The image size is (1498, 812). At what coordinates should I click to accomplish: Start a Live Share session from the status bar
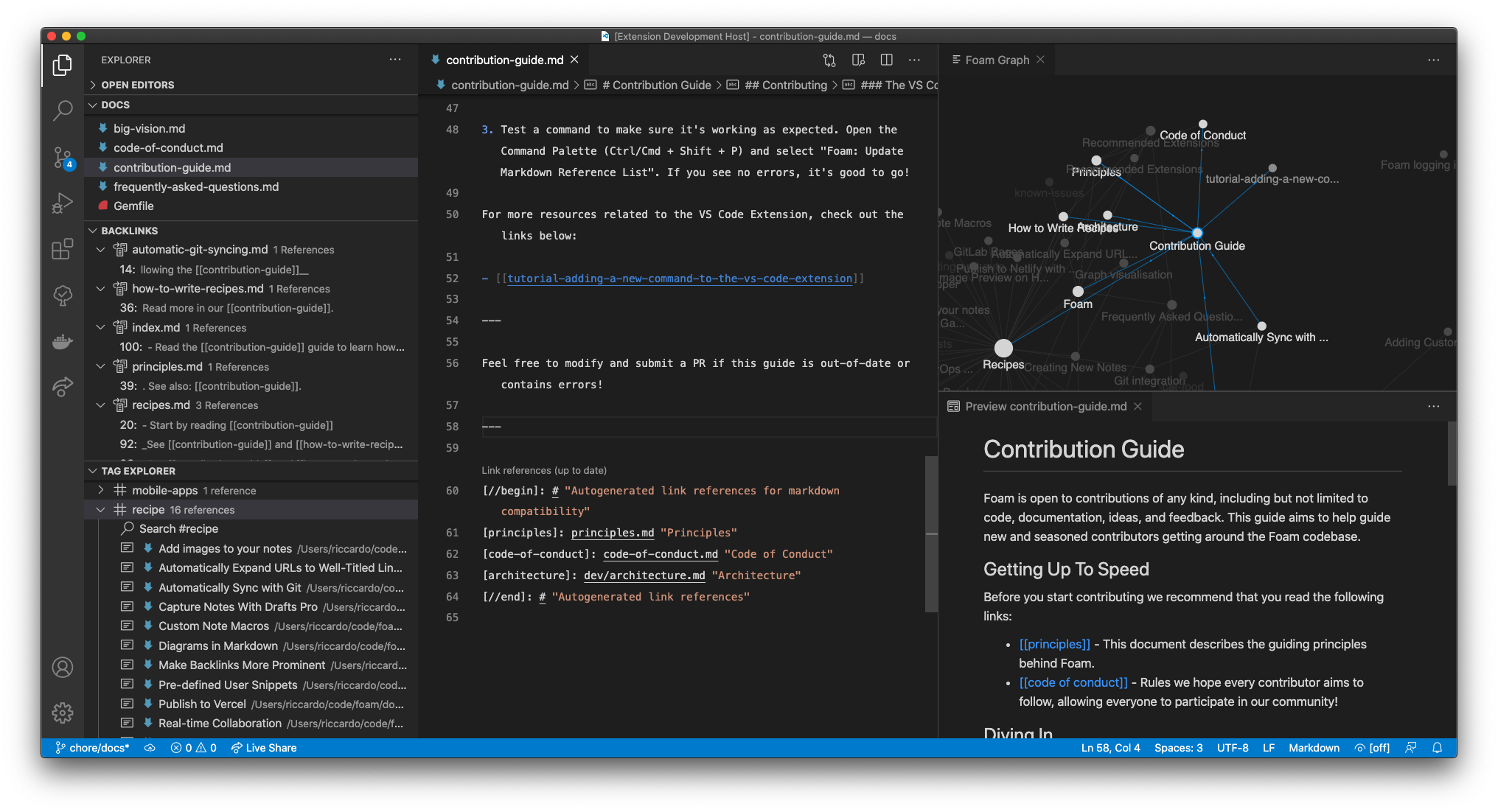click(x=263, y=748)
